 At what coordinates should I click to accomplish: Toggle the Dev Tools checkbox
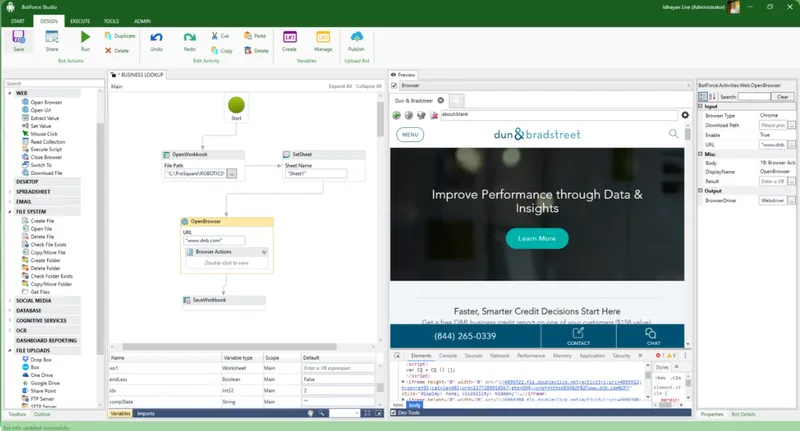tap(393, 413)
